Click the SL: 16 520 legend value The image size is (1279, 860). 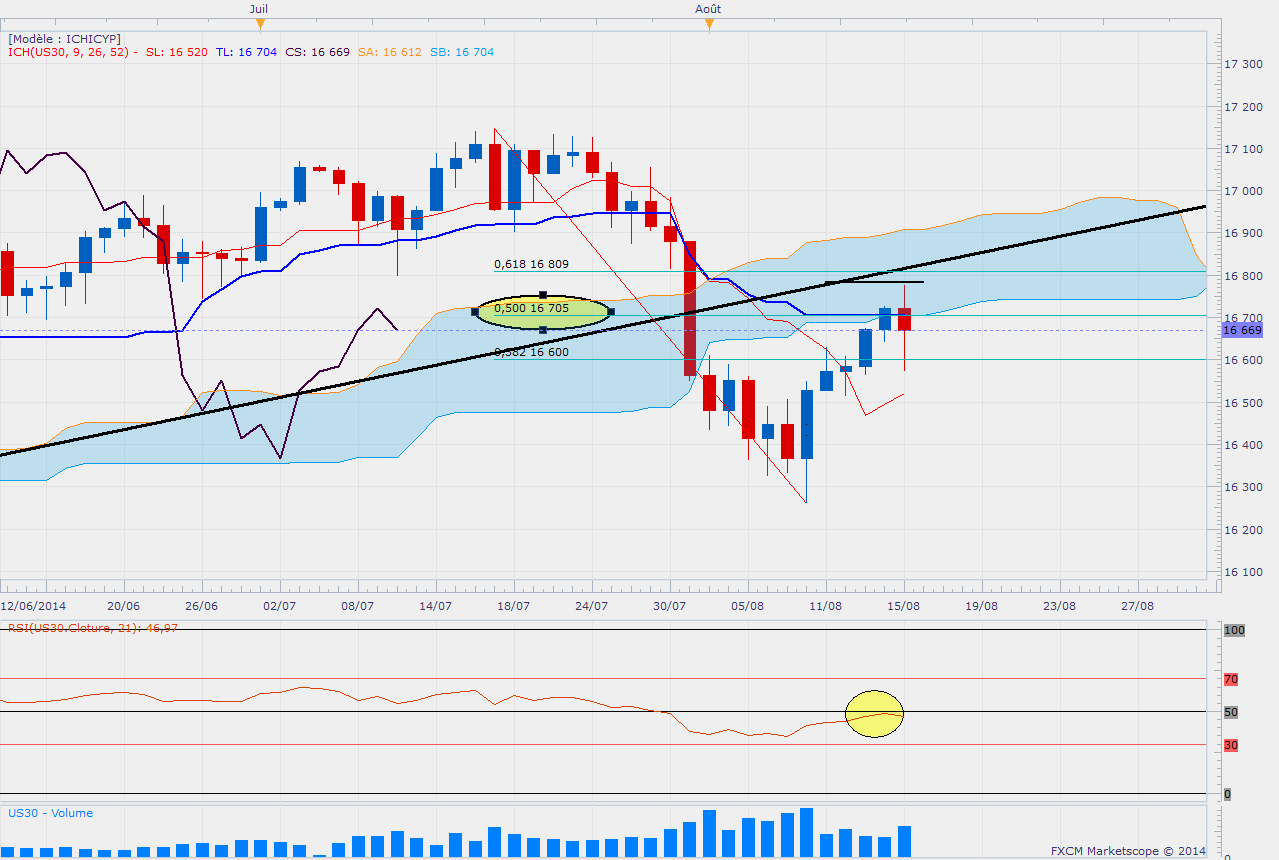[178, 52]
